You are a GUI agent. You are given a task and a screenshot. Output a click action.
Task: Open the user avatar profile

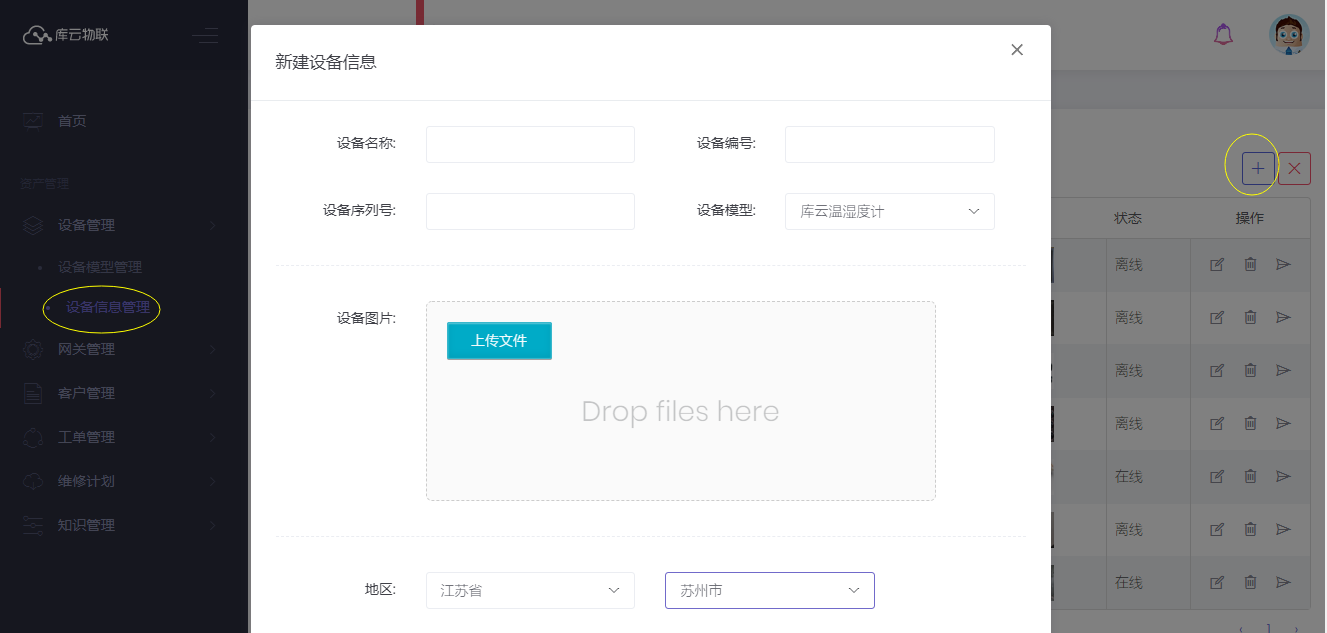coord(1289,34)
